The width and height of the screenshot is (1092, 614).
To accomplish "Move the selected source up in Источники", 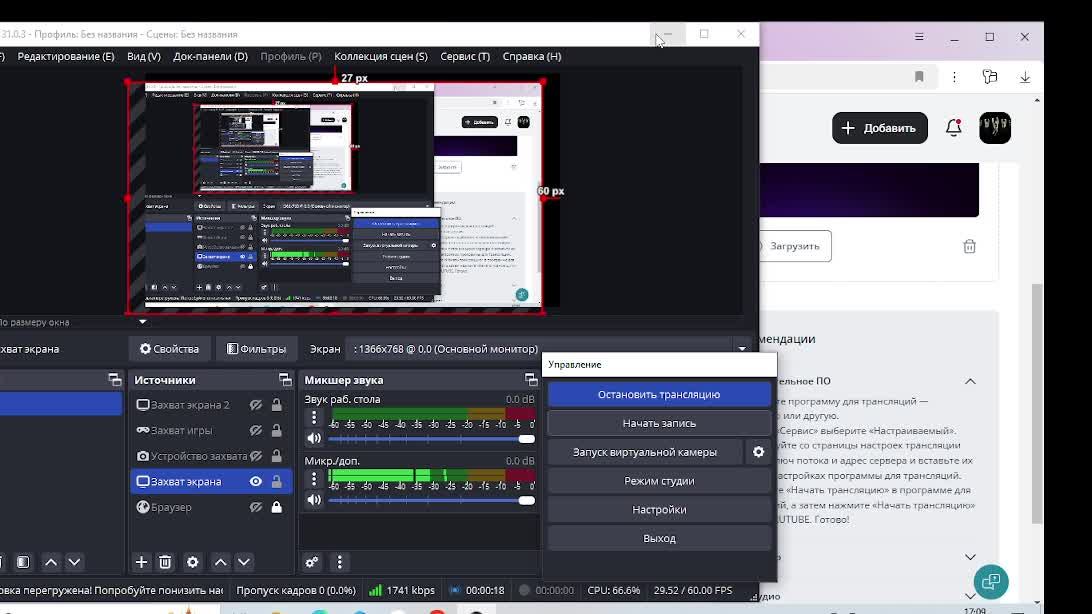I will point(221,562).
